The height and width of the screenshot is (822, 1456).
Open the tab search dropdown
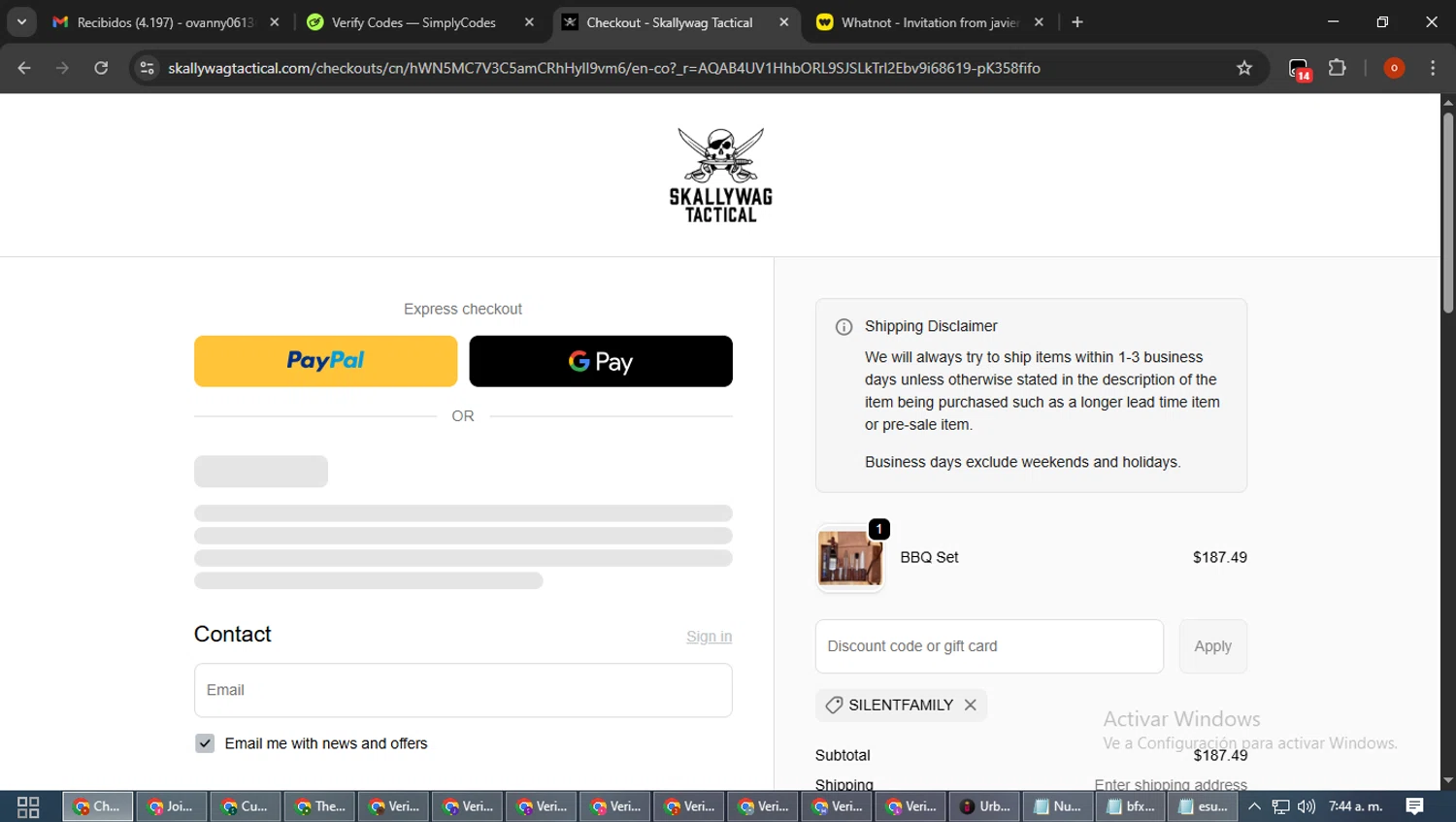pos(21,22)
